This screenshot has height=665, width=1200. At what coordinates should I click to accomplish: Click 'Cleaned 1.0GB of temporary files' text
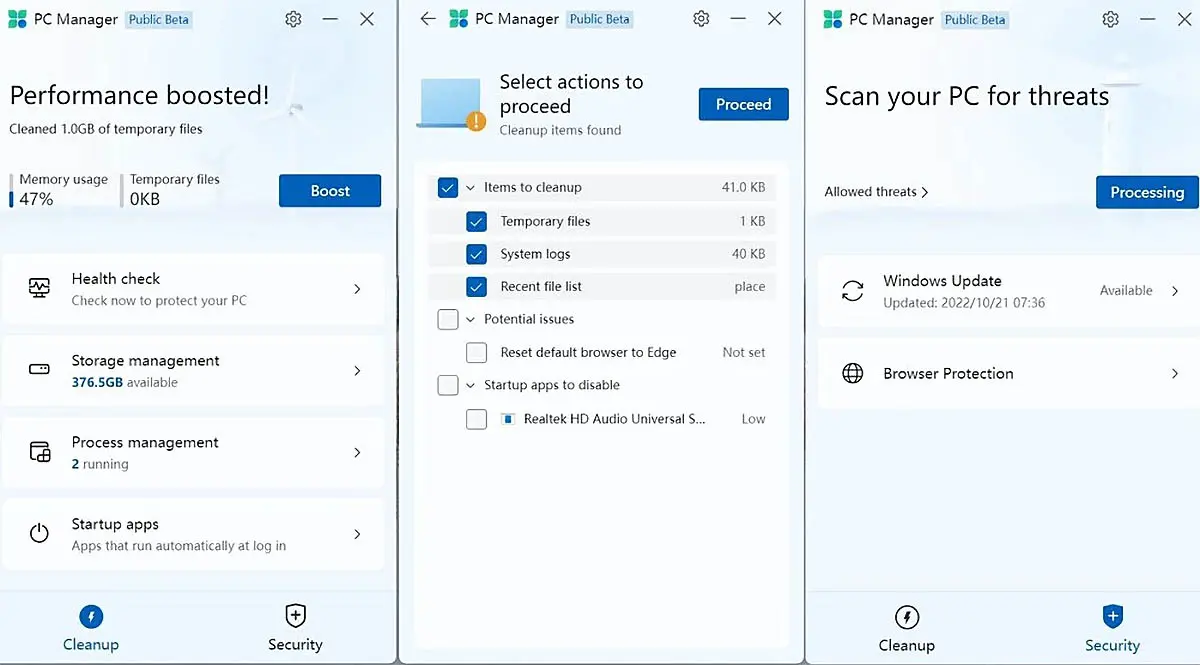click(106, 129)
